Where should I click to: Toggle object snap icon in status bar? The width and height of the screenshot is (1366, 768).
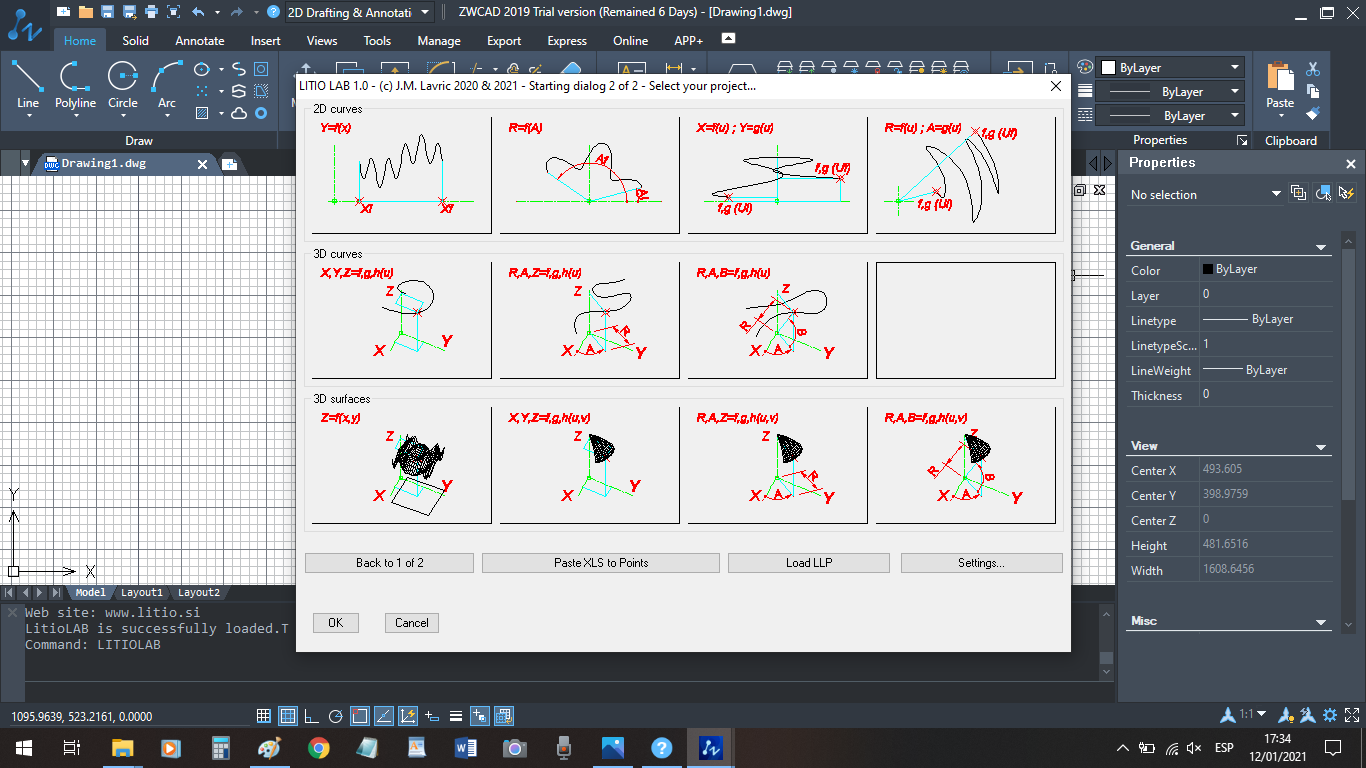coord(360,716)
